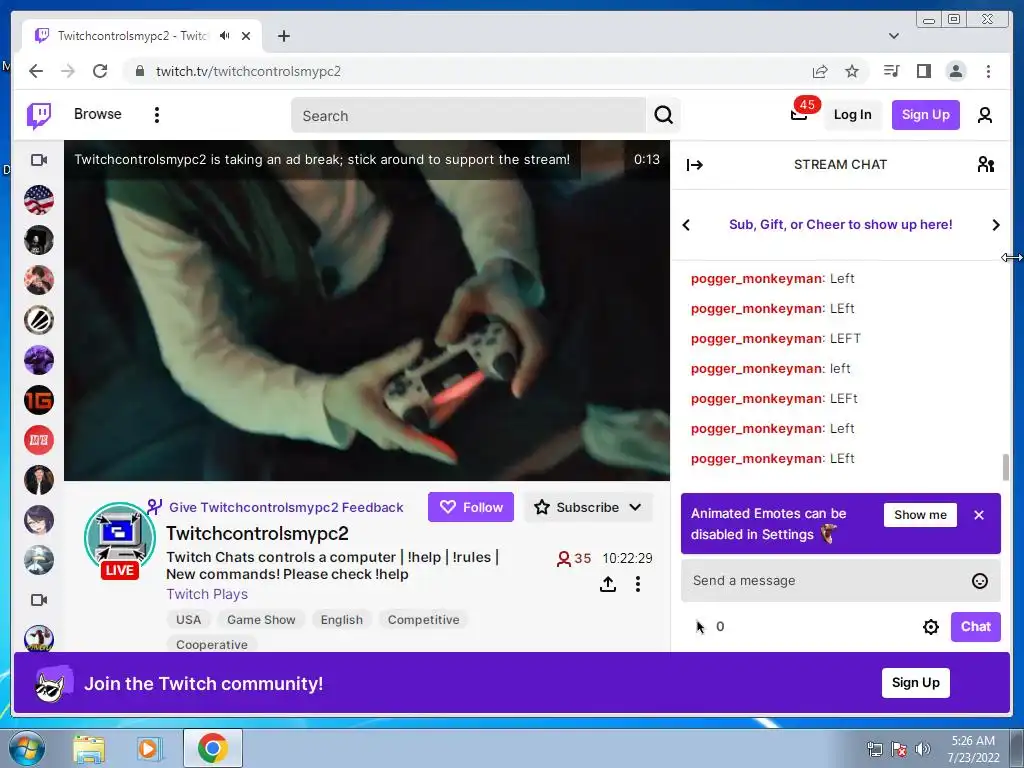Expand the Chrome tab search chevron
Image resolution: width=1024 pixels, height=768 pixels.
[893, 36]
